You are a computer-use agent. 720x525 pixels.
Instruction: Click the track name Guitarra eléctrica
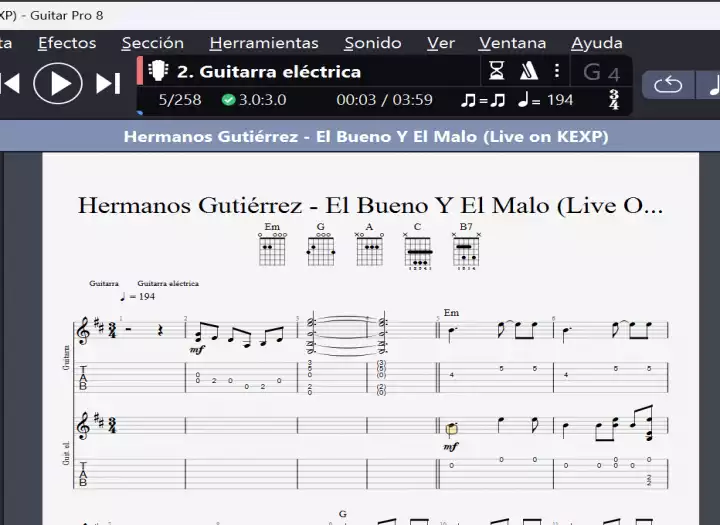(x=269, y=71)
